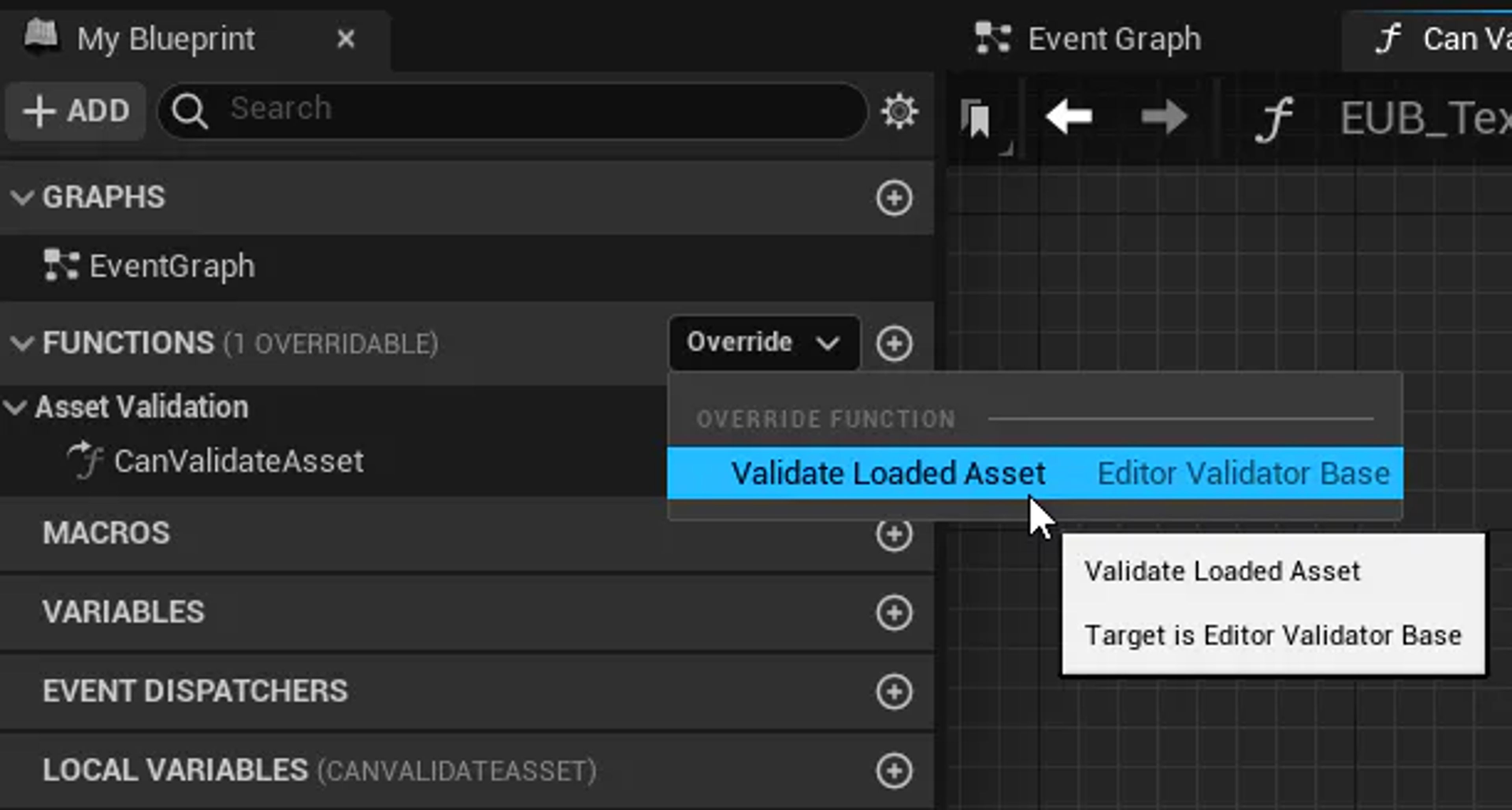Add a new event dispatcher plus icon
1512x810 pixels.
[x=895, y=691]
